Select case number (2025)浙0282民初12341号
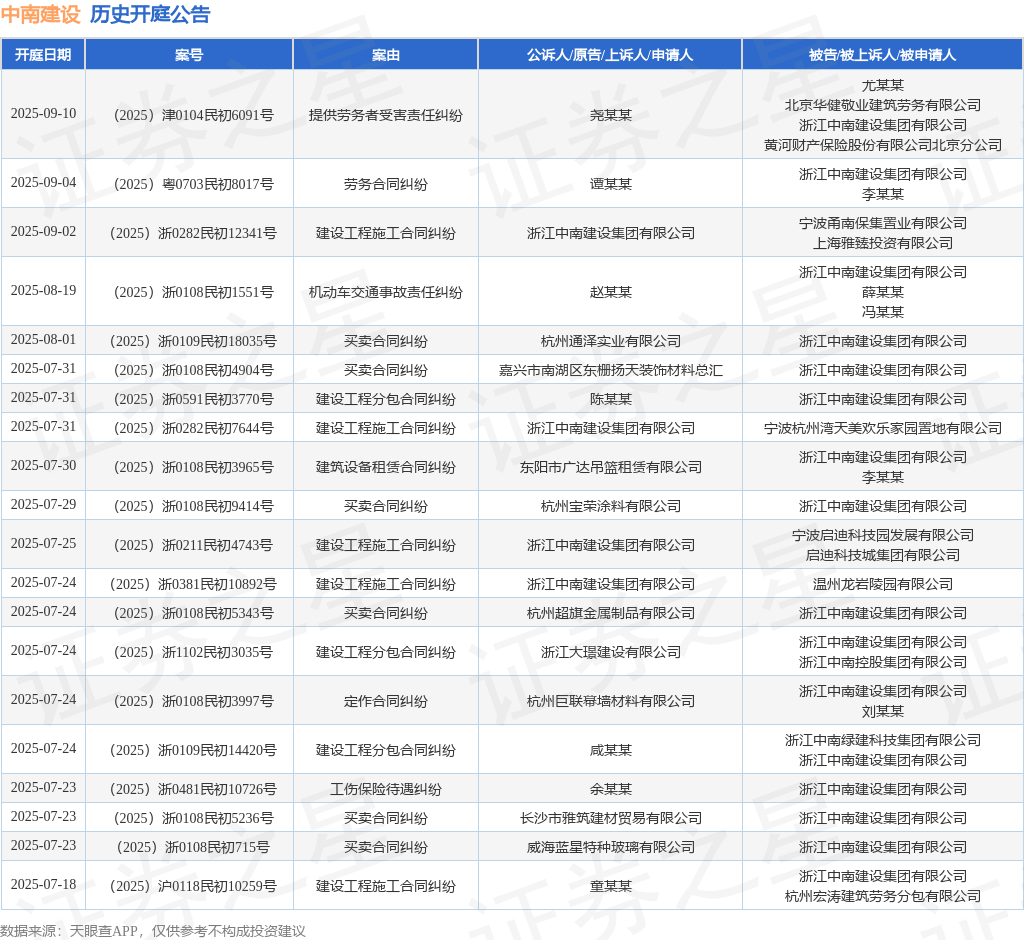The image size is (1024, 940). (193, 233)
